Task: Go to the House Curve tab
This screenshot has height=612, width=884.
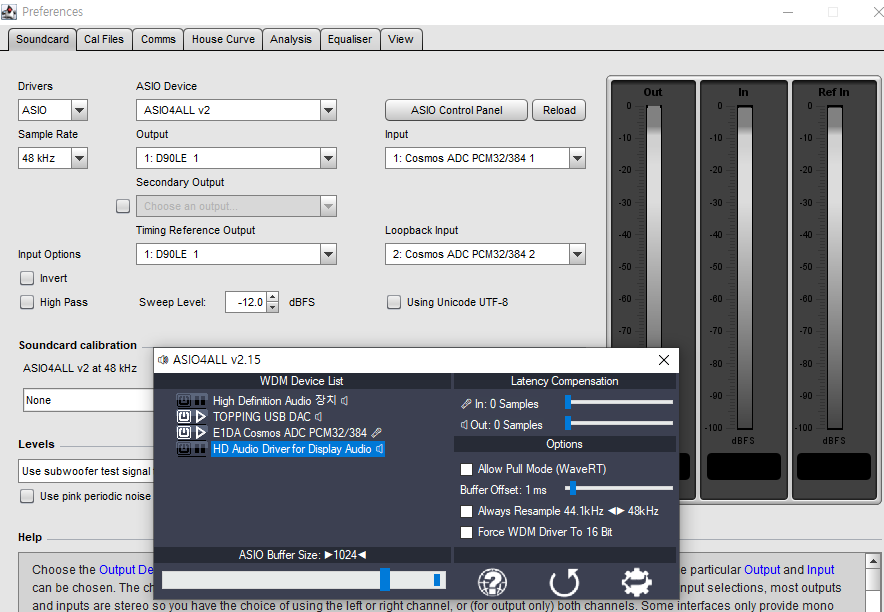Action: tap(223, 39)
